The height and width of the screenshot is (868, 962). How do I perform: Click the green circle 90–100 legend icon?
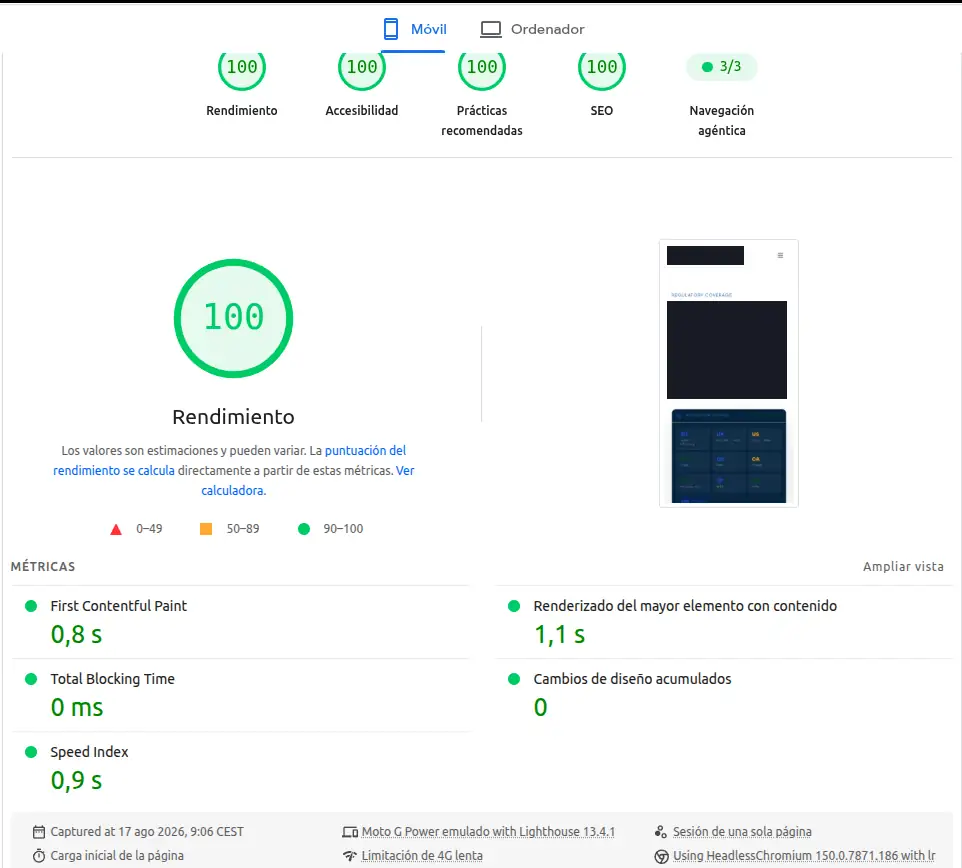tap(304, 529)
